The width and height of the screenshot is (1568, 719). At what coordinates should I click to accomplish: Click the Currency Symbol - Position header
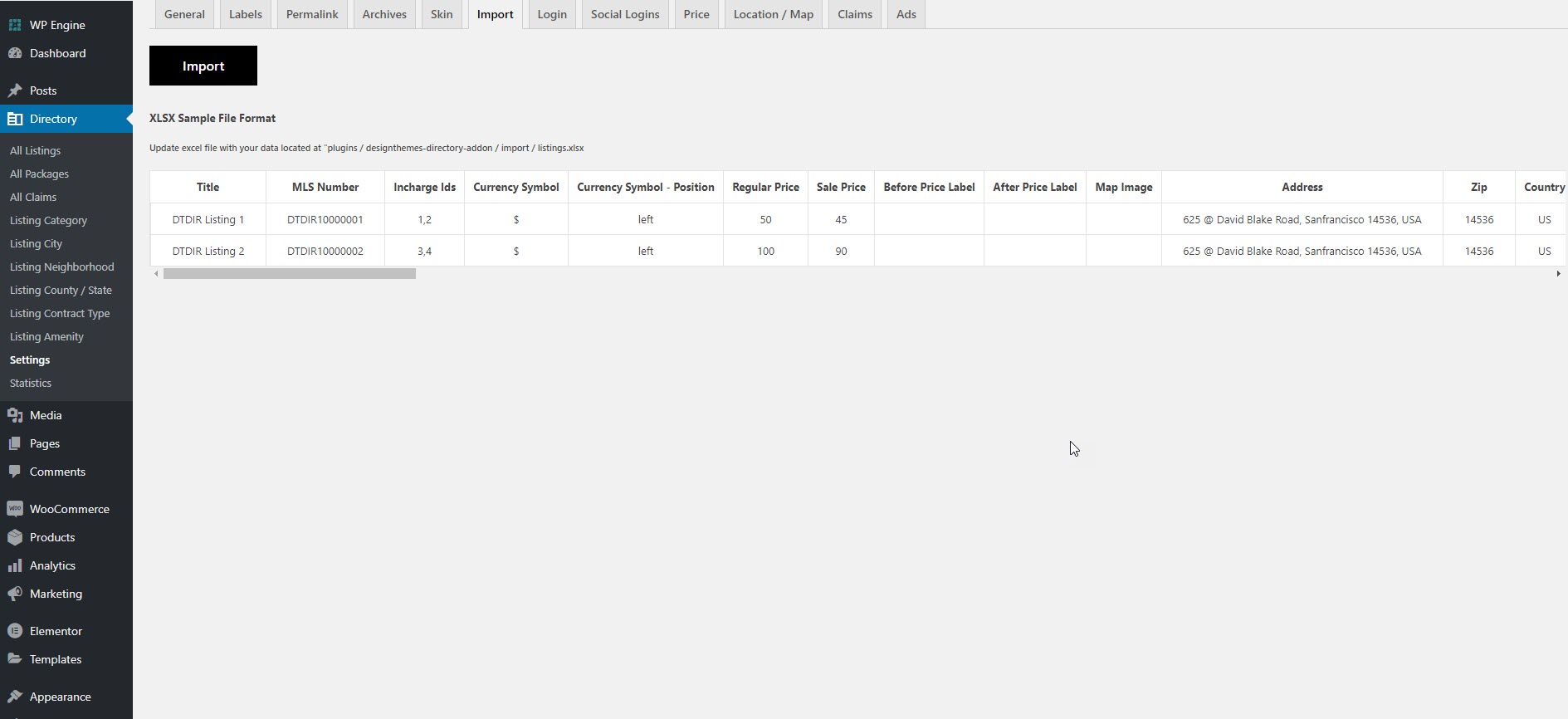[646, 187]
